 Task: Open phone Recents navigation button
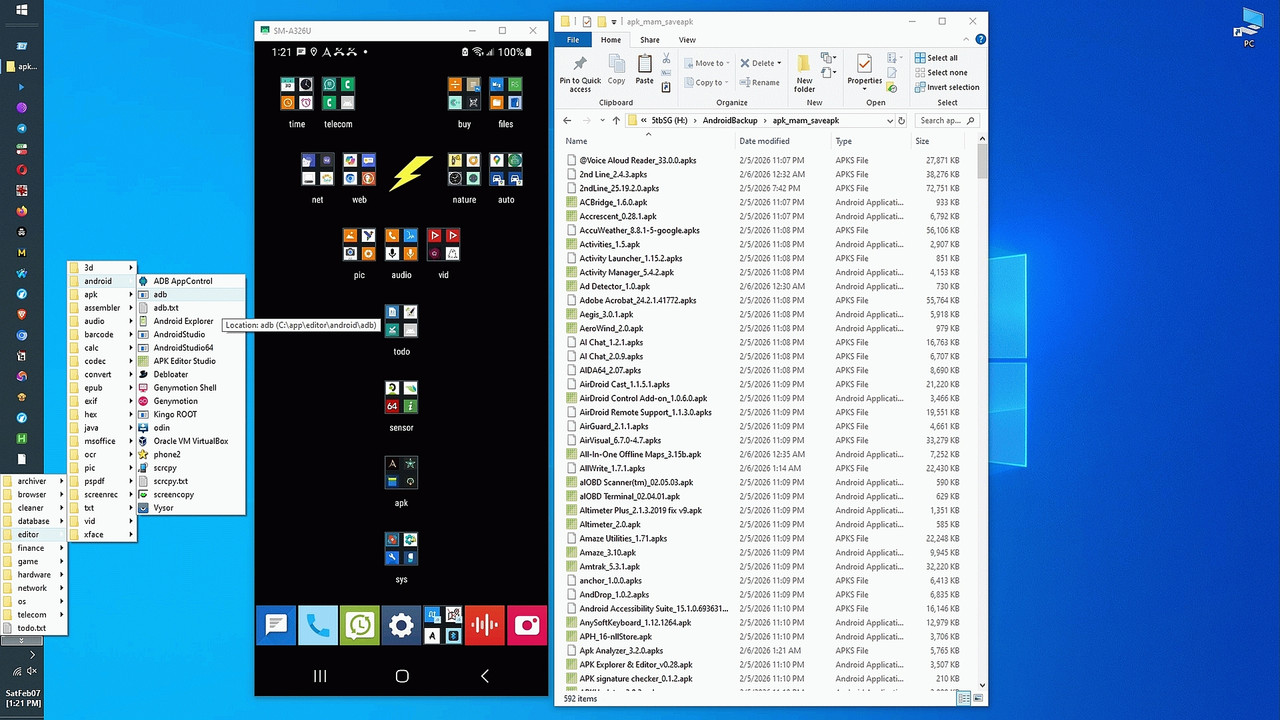[320, 676]
